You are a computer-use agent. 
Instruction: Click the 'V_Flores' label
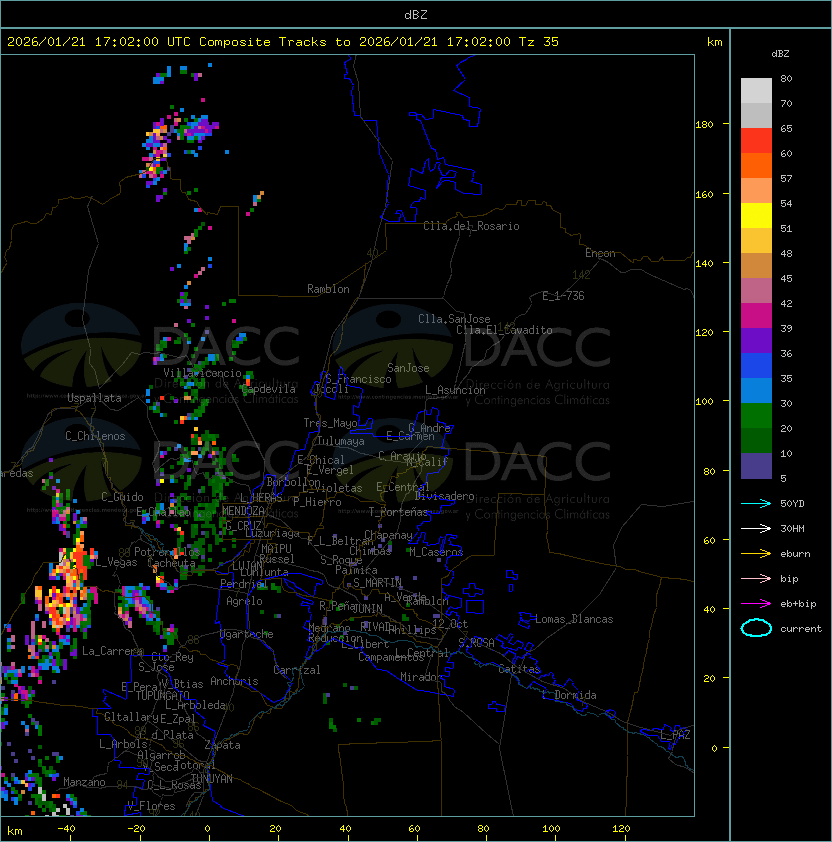[x=151, y=806]
